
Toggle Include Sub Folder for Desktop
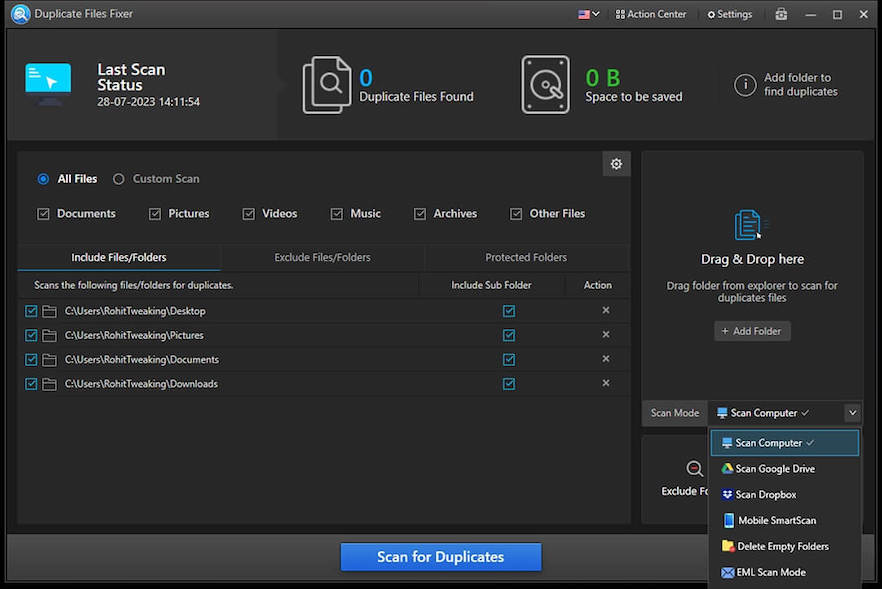click(x=509, y=311)
